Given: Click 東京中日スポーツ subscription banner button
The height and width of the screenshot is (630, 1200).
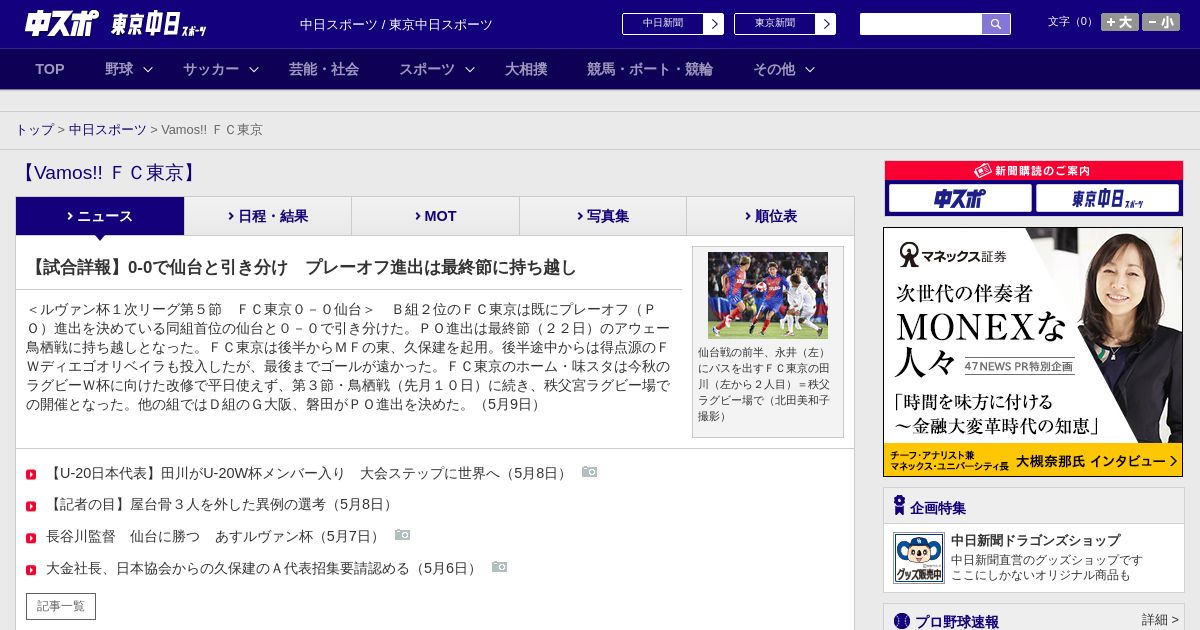Looking at the screenshot, I should click(x=1107, y=198).
